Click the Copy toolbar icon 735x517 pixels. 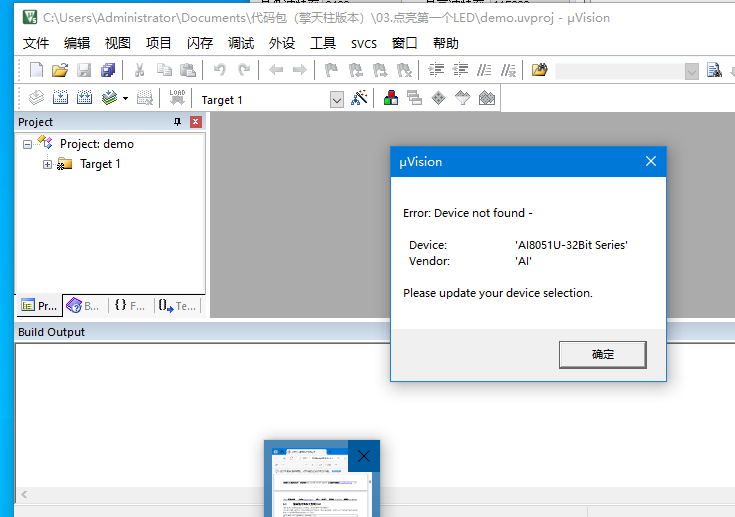tap(164, 70)
